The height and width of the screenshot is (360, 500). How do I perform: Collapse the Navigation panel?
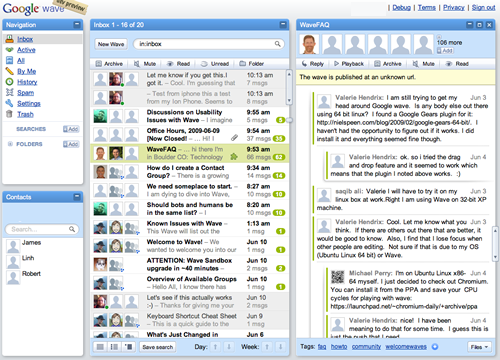click(77, 24)
